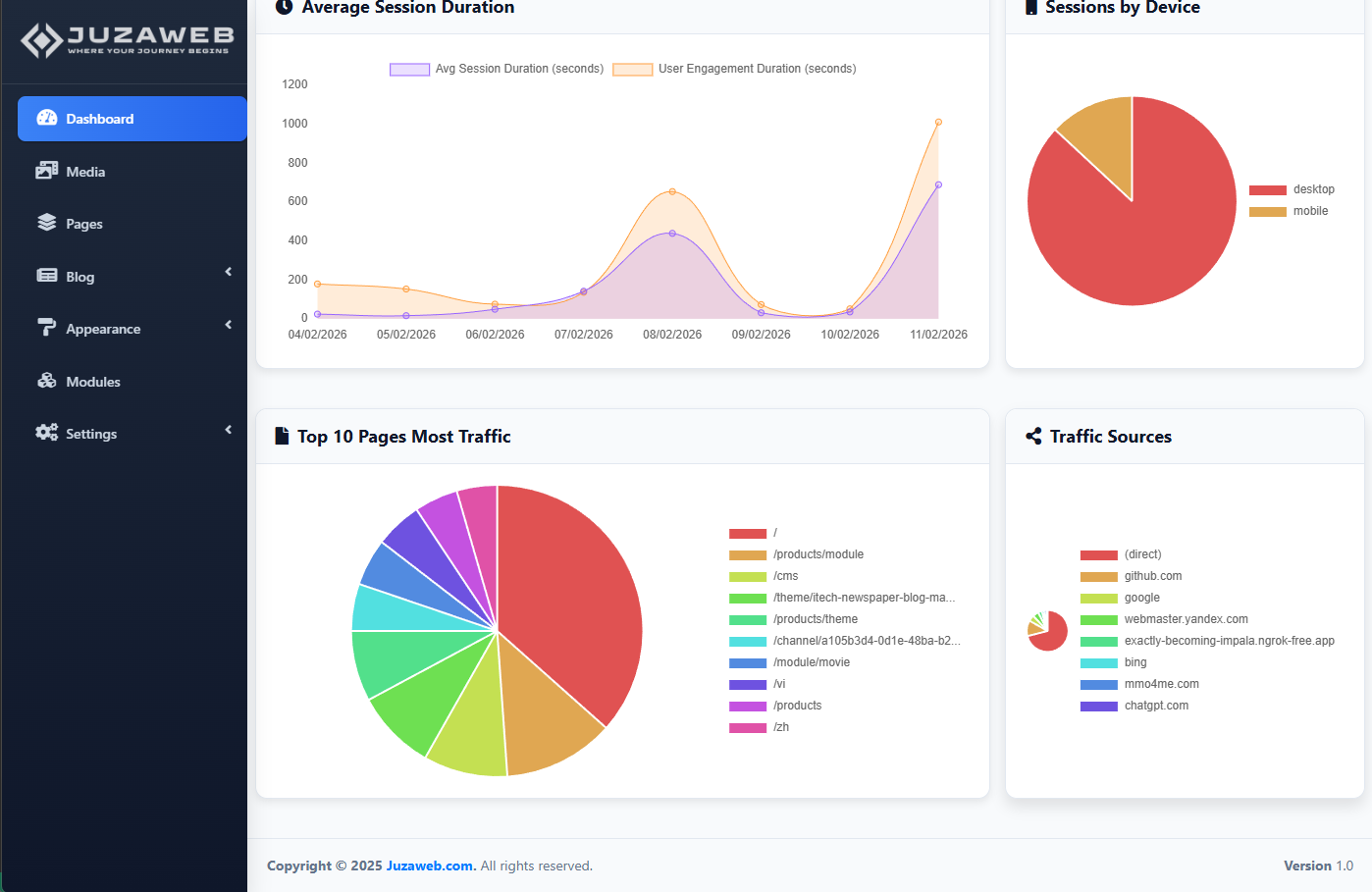Click the 08/02/2026 peak data point
1372x892 pixels.
click(672, 191)
